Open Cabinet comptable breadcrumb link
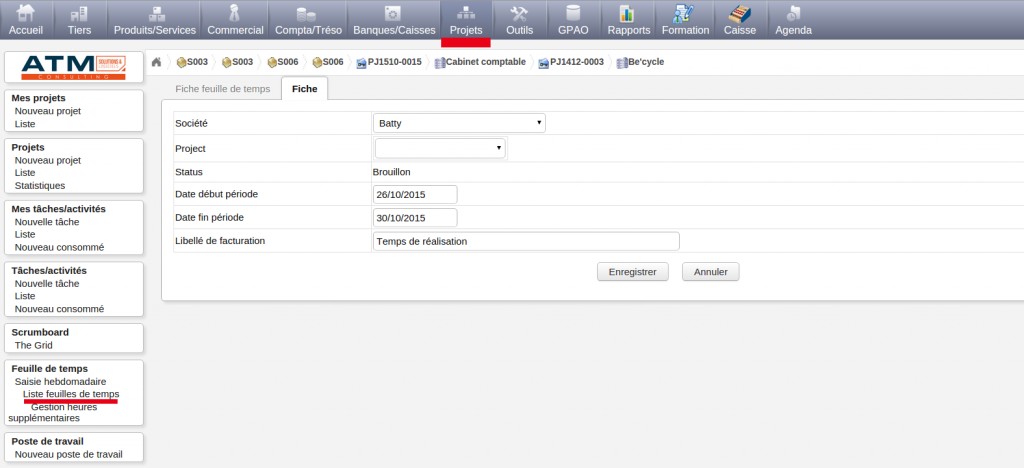Screen dimensions: 1024x468 tap(480, 62)
